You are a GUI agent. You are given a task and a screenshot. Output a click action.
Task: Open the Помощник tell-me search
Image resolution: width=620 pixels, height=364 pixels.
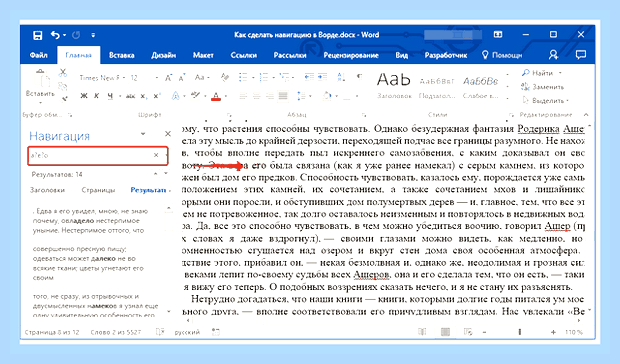(502, 55)
